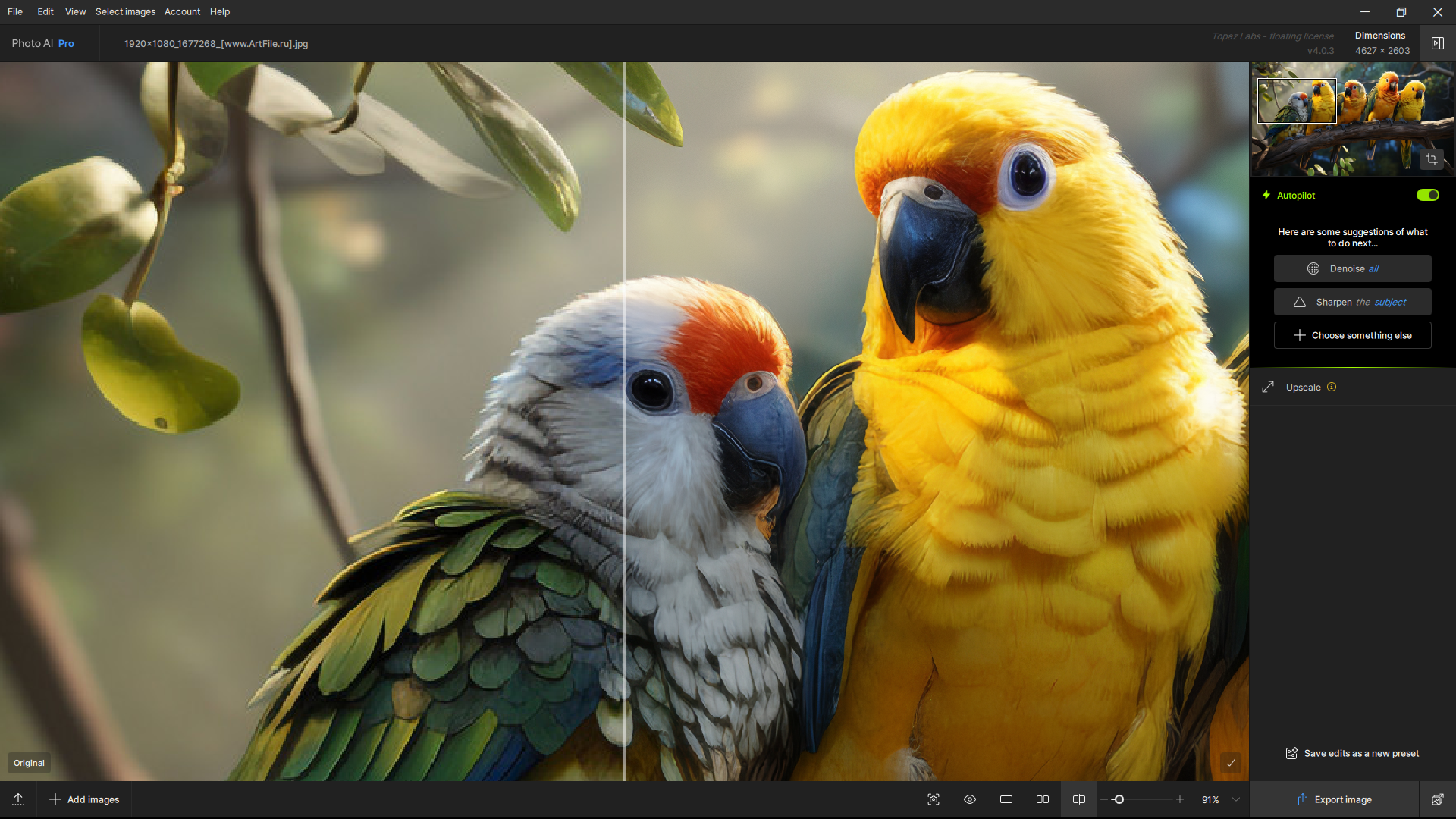1456x819 pixels.
Task: Click the split comparison divider line
Action: point(625,421)
